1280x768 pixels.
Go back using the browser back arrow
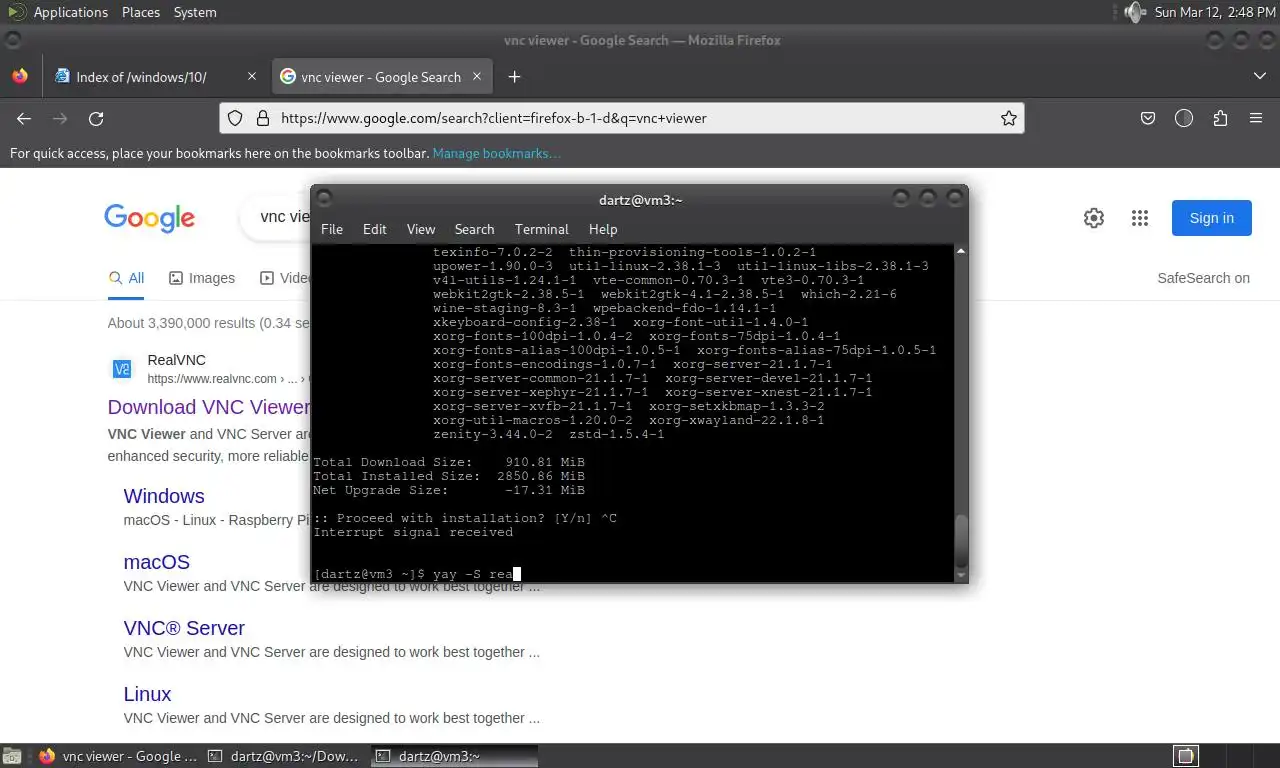coord(24,118)
